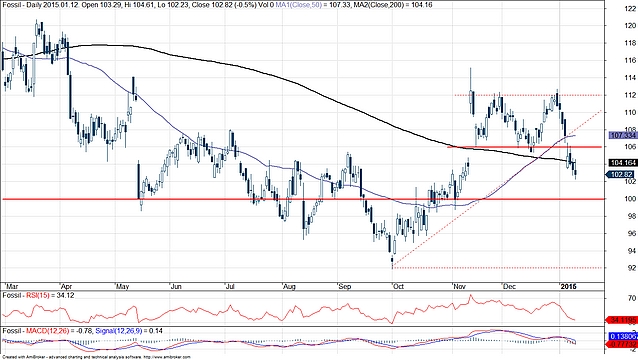Image resolution: width=638 pixels, height=360 pixels.
Task: Click the Nov label on date axis
Action: (x=459, y=286)
